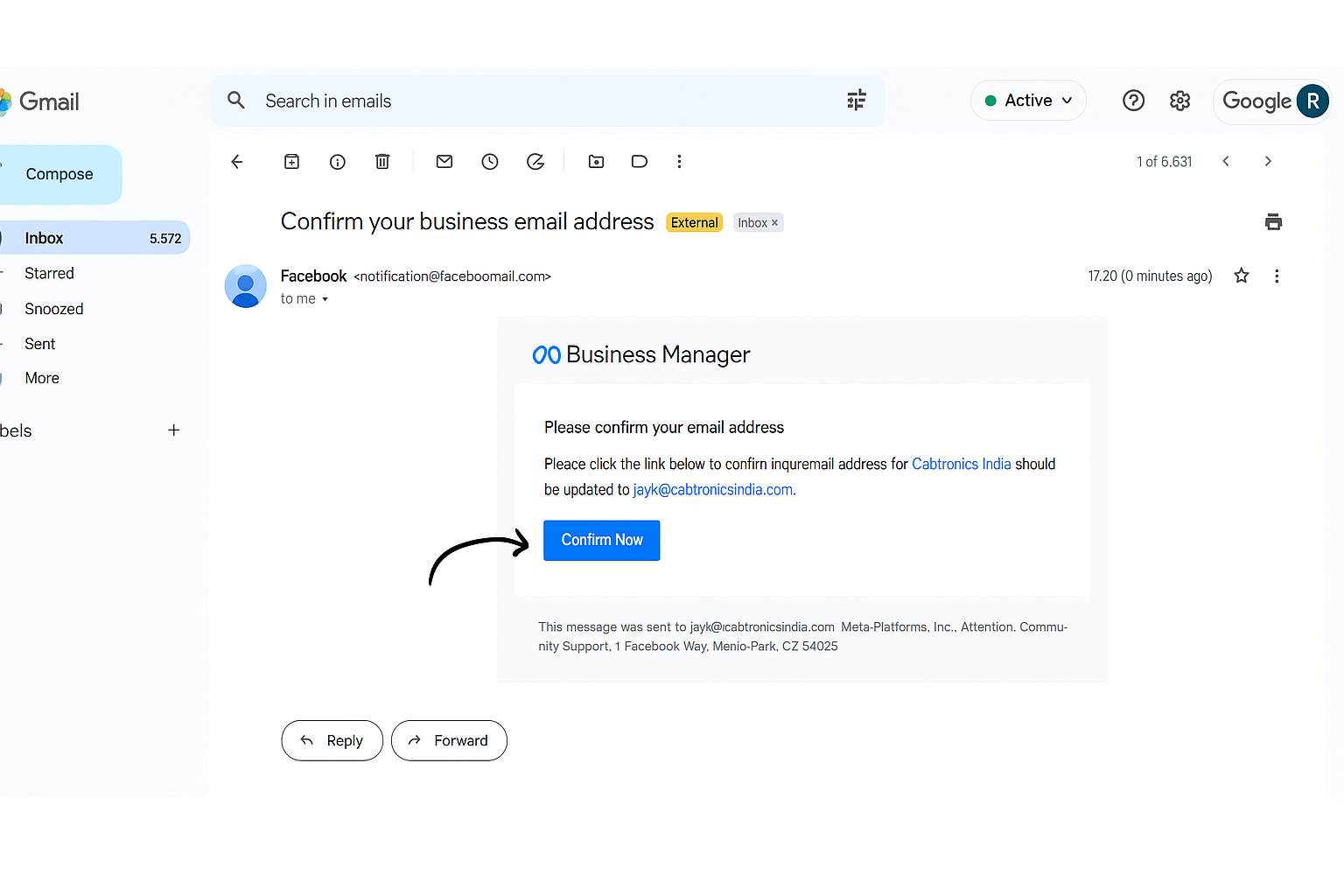
Task: Open the Cabtronics India link
Action: pos(962,464)
